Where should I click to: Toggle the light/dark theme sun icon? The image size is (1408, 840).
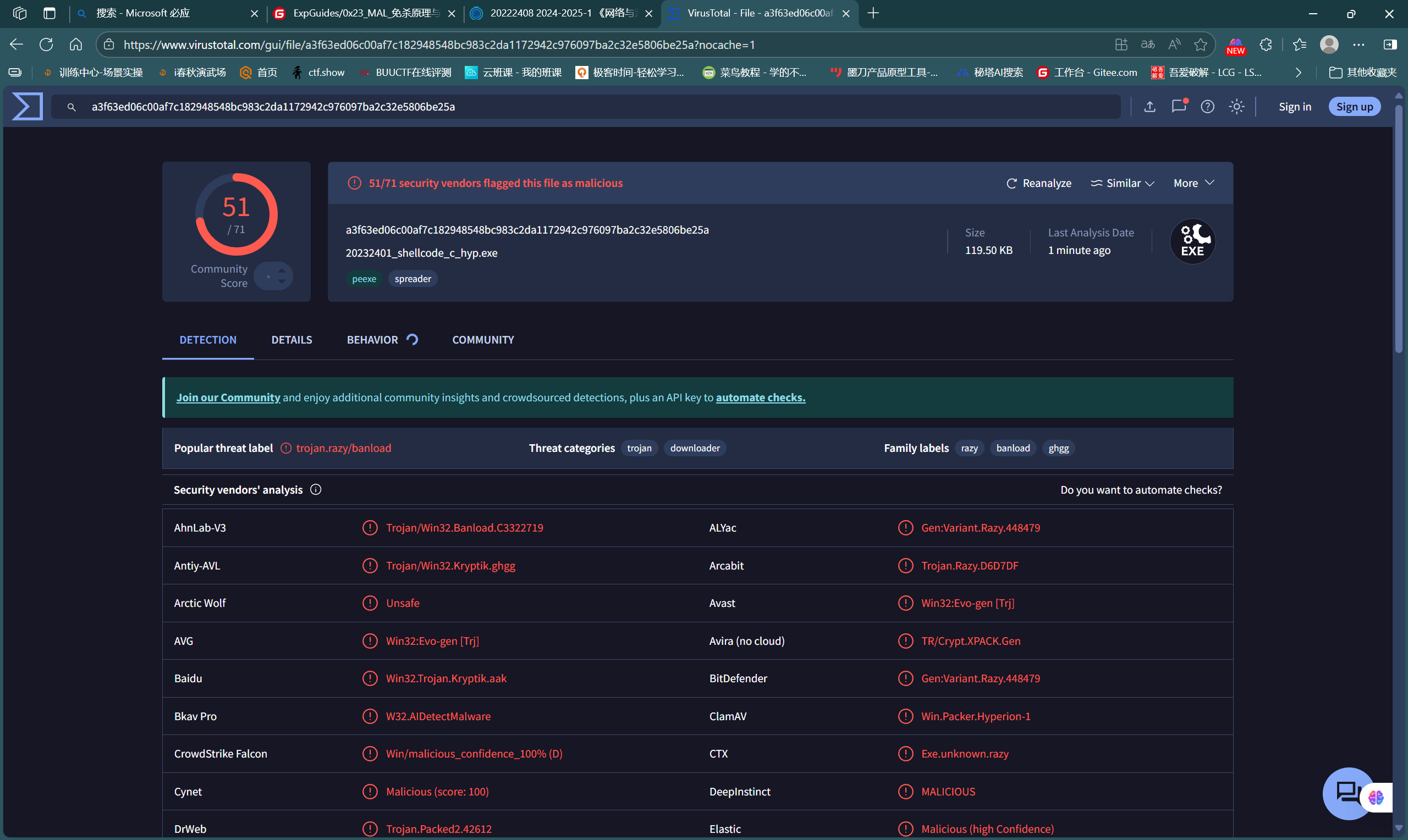click(1236, 107)
